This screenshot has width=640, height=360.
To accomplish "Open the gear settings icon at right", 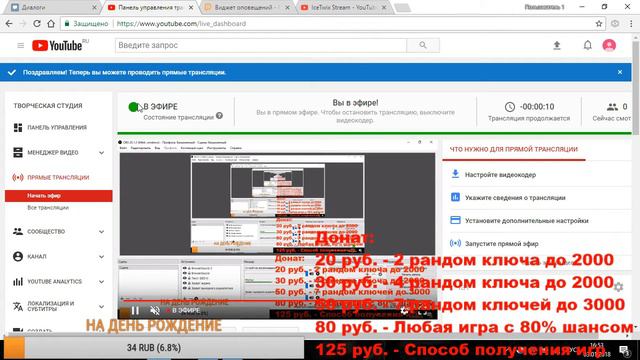I will pyautogui.click(x=619, y=287).
